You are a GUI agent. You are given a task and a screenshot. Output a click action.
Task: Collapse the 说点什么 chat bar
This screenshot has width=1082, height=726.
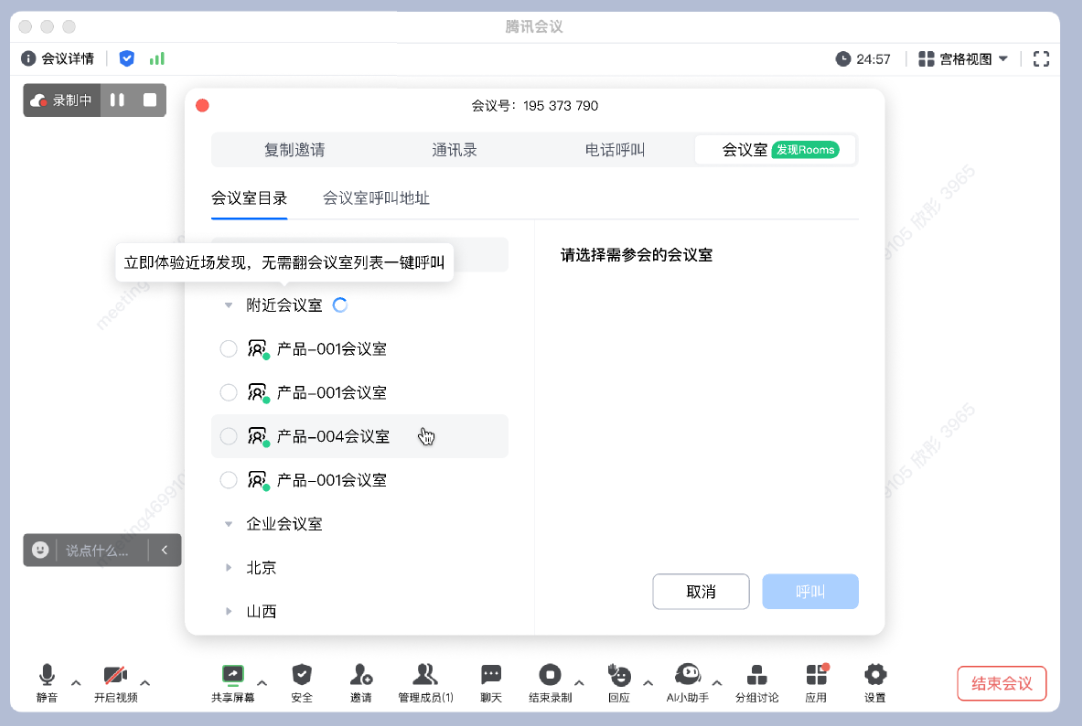click(x=164, y=550)
